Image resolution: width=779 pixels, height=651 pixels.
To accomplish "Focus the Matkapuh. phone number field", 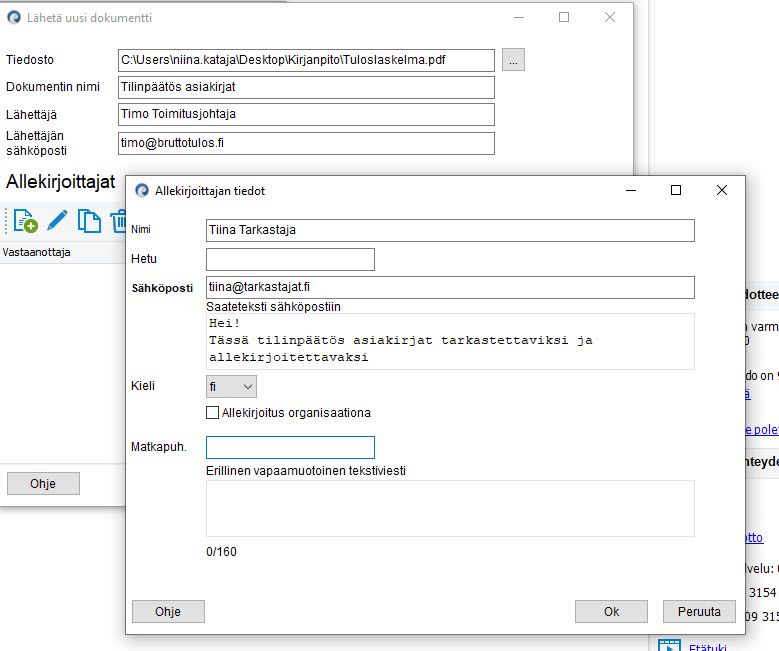I will (x=290, y=447).
